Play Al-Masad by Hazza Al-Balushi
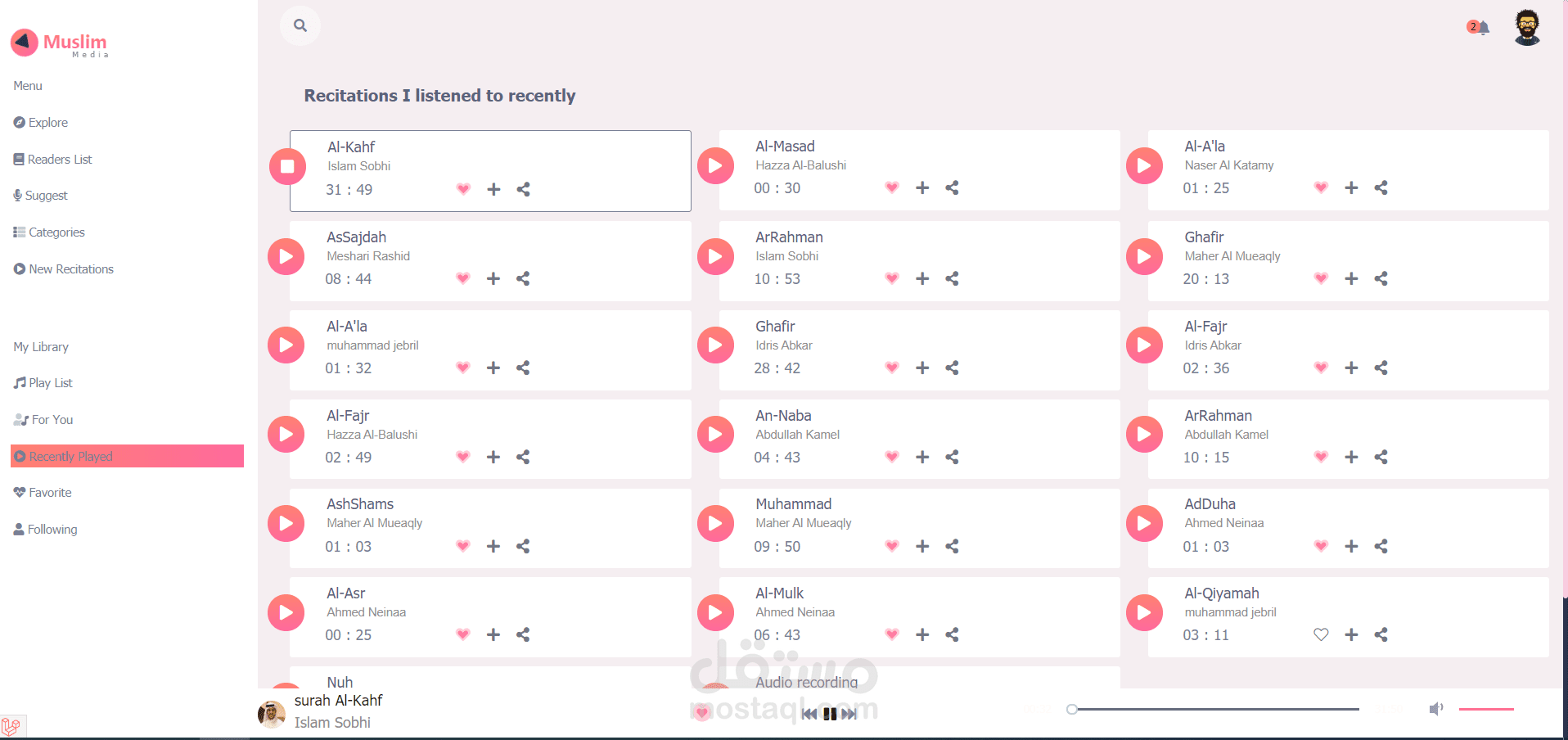The image size is (1568, 740). tap(715, 166)
